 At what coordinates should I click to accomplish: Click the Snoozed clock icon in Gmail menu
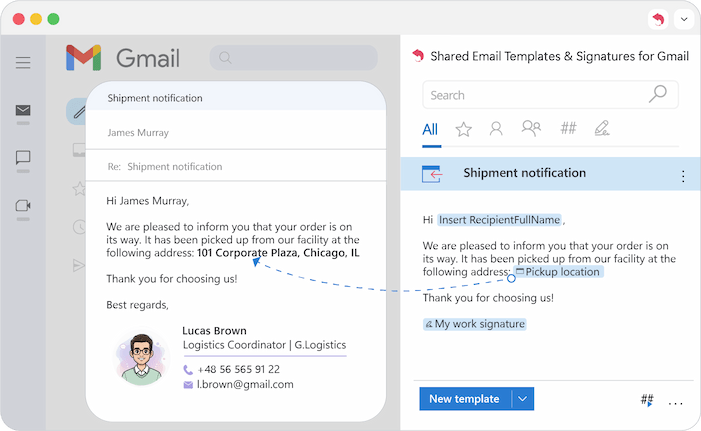[79, 227]
